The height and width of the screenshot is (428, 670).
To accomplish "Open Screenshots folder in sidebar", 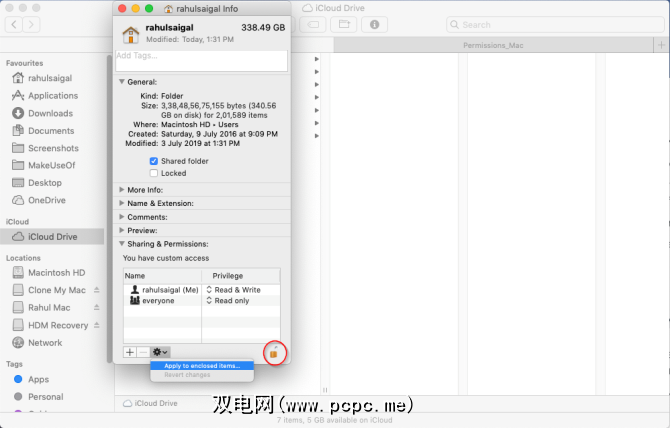I will [x=45, y=148].
